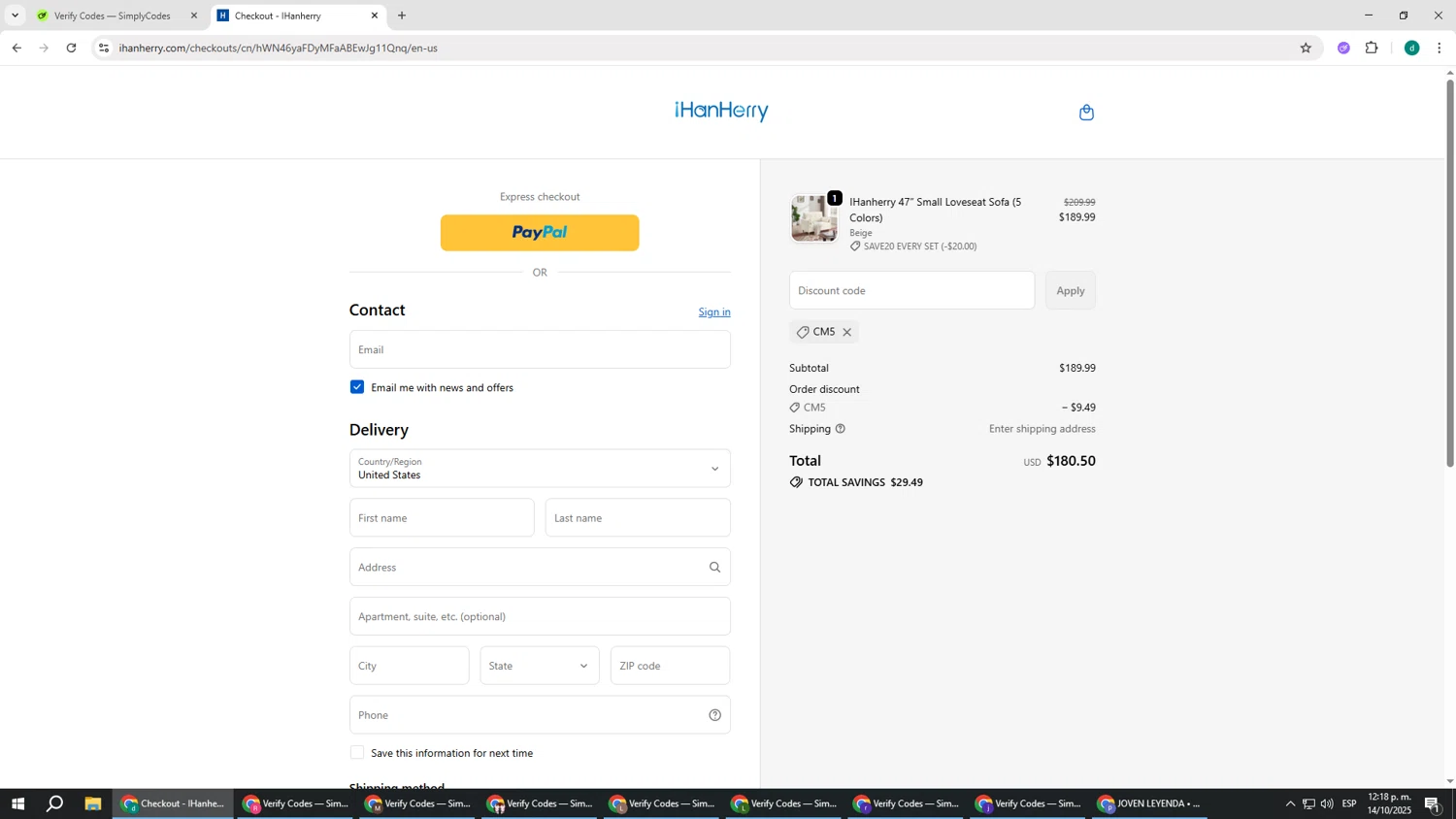Focus the Email input field
Screen dimensions: 1456x819
(540, 349)
